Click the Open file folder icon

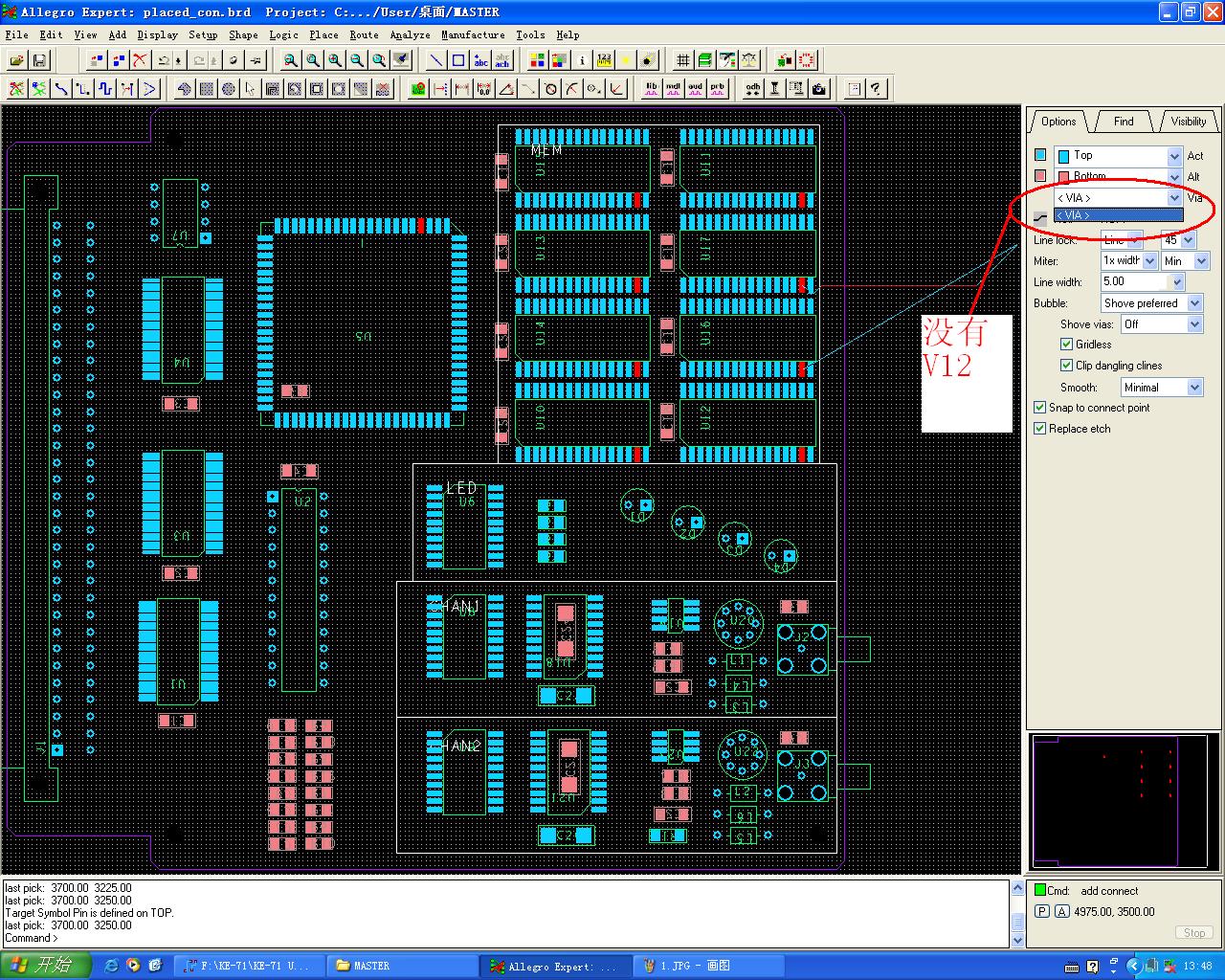tap(17, 60)
